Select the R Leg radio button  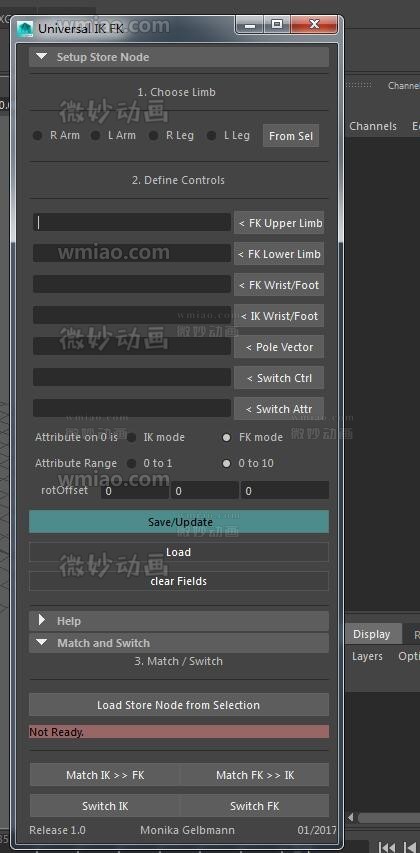pyautogui.click(x=154, y=135)
